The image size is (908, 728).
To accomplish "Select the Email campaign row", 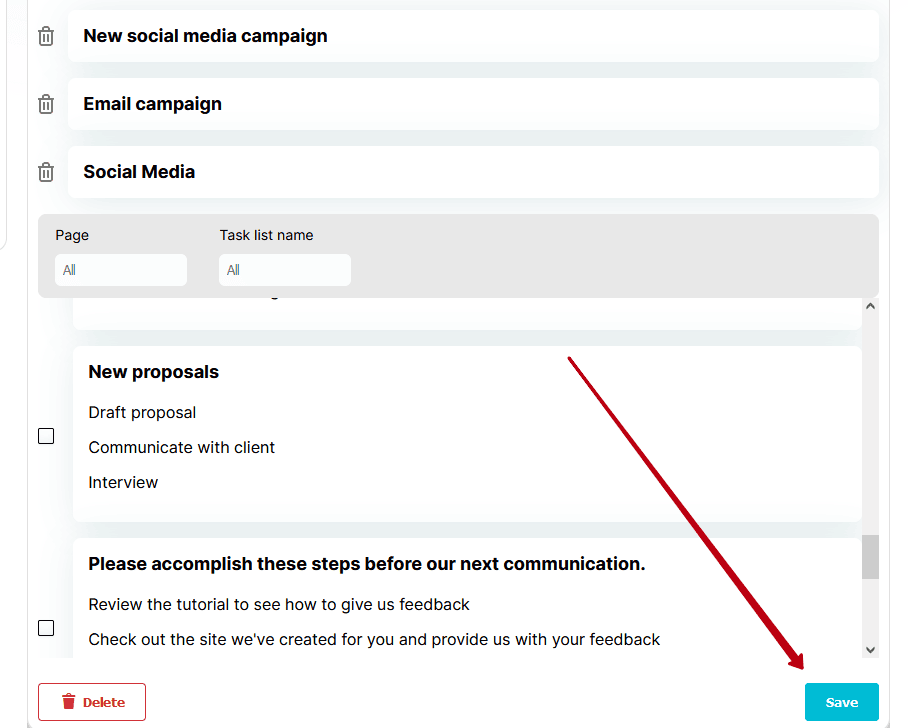I will point(473,104).
